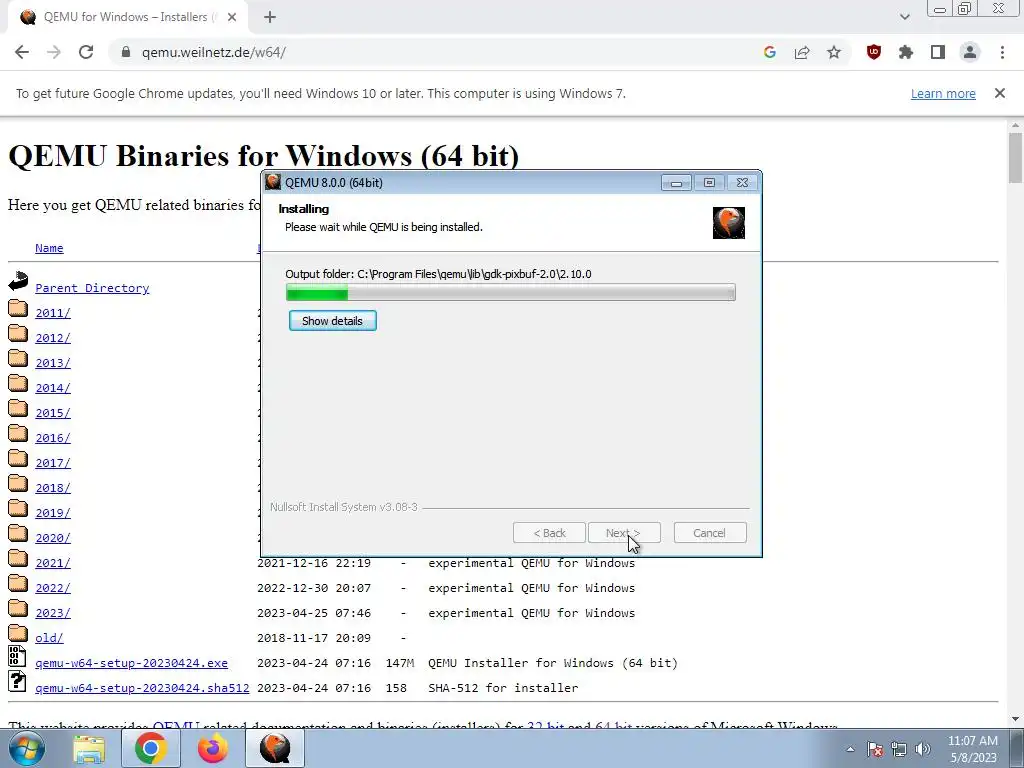Open the 2018/ folder link
This screenshot has width=1024, height=768.
click(x=53, y=488)
